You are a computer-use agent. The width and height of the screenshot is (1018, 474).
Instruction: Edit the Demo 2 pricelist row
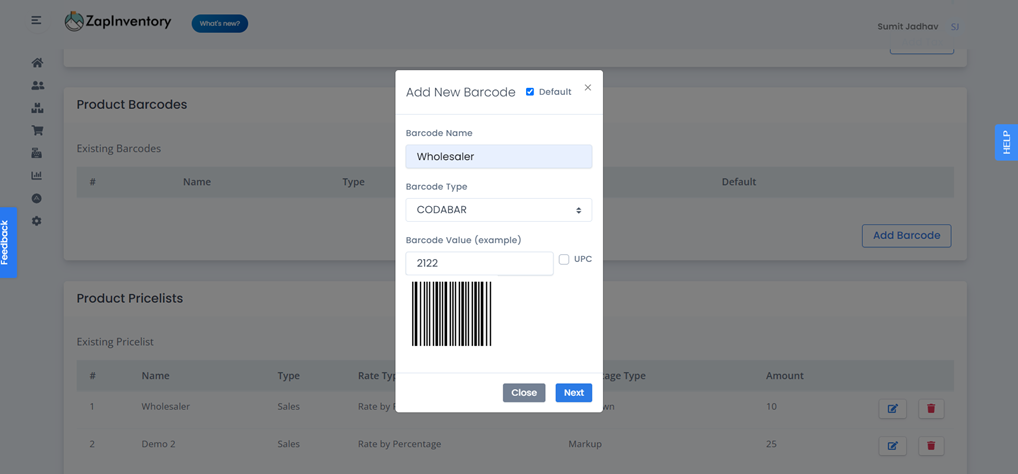point(892,445)
